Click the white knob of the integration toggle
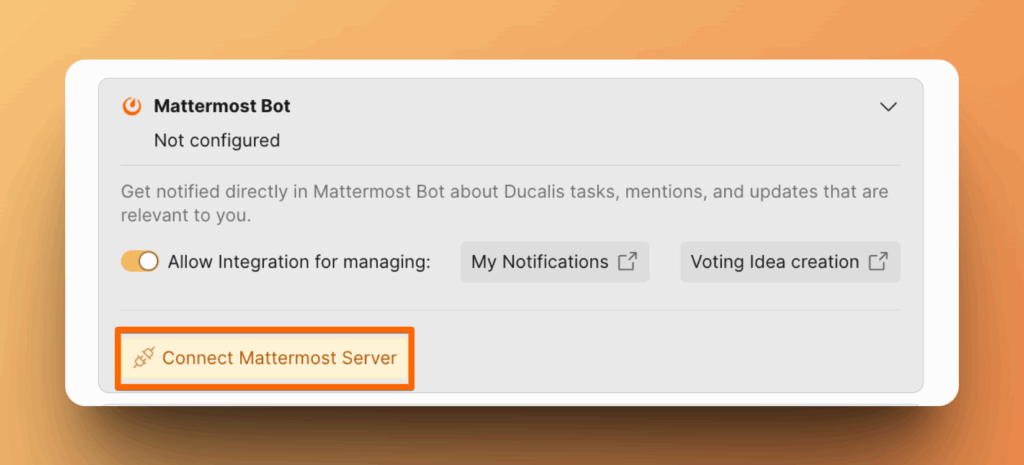Screen dimensions: 1024x465 [x=149, y=262]
